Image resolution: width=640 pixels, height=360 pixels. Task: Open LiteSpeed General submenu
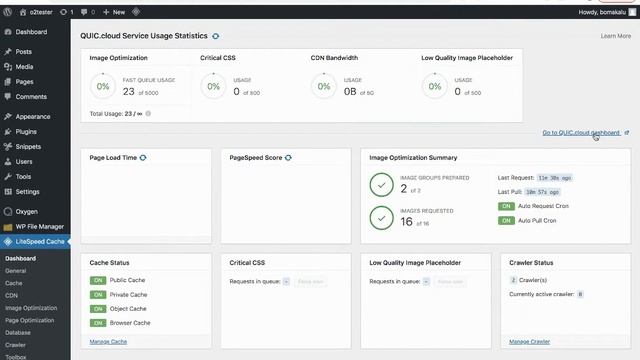[16, 271]
